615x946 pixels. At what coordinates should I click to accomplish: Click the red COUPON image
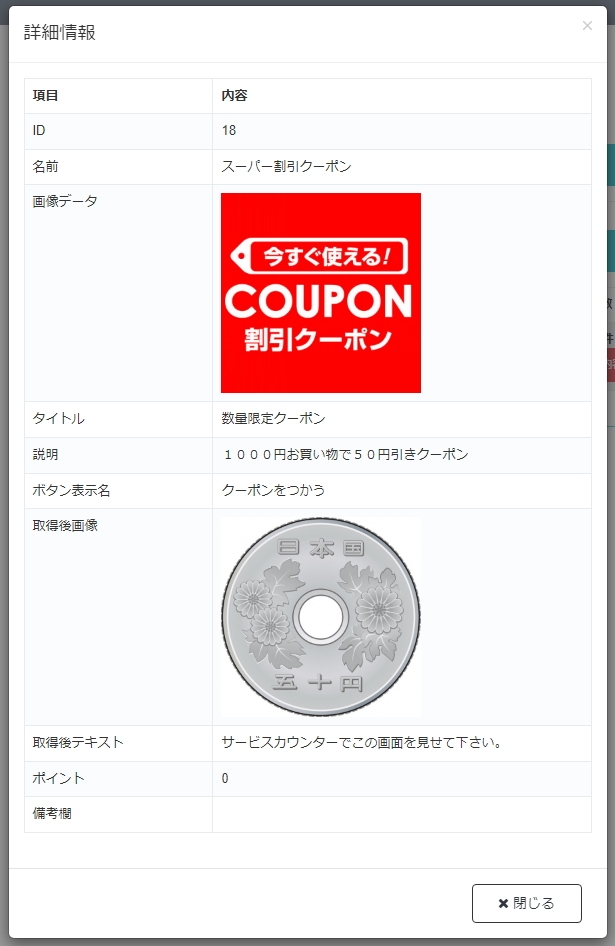(320, 293)
